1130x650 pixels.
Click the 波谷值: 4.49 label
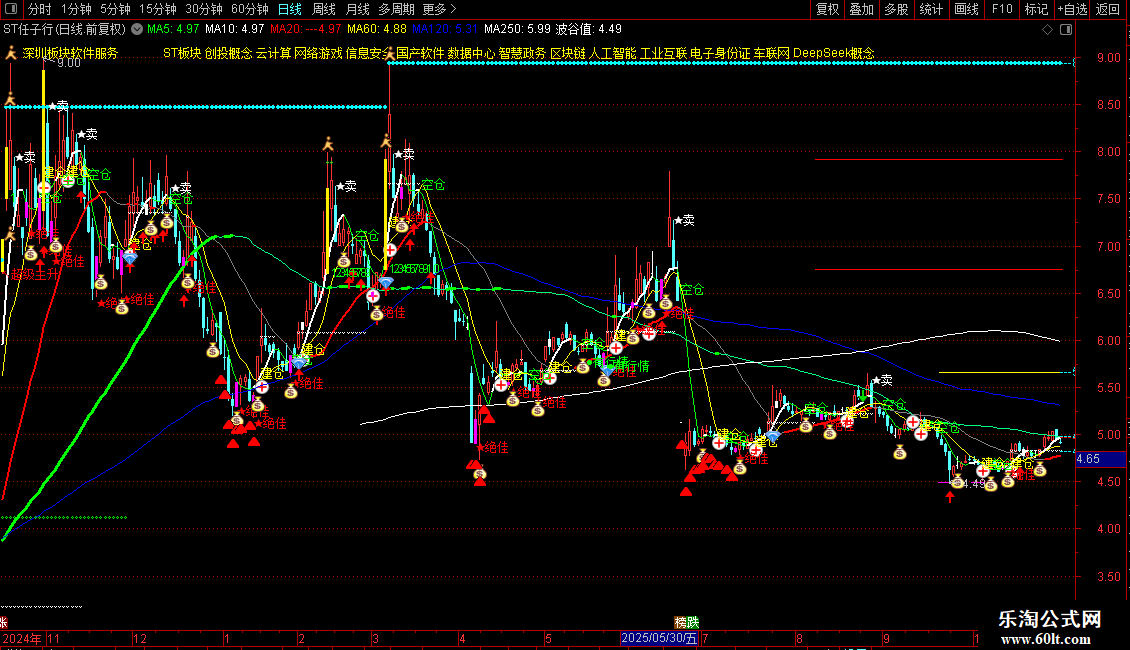coord(588,30)
